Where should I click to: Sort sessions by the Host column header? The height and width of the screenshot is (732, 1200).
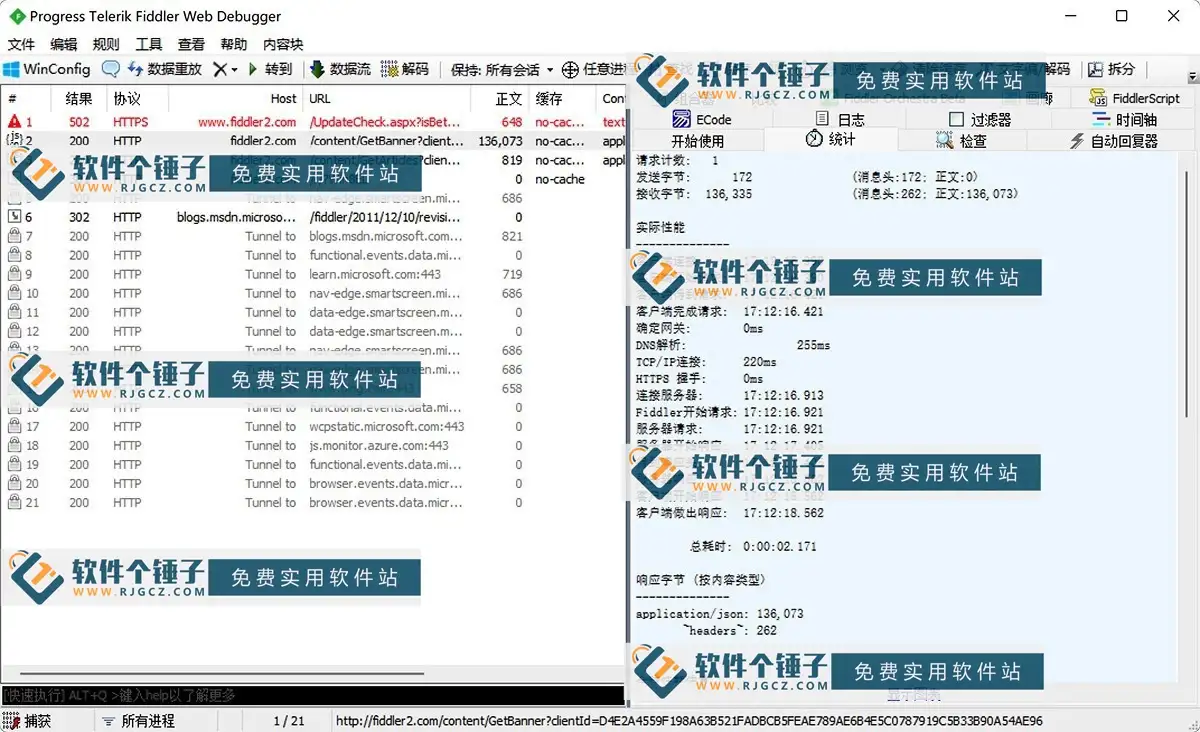pyautogui.click(x=236, y=98)
